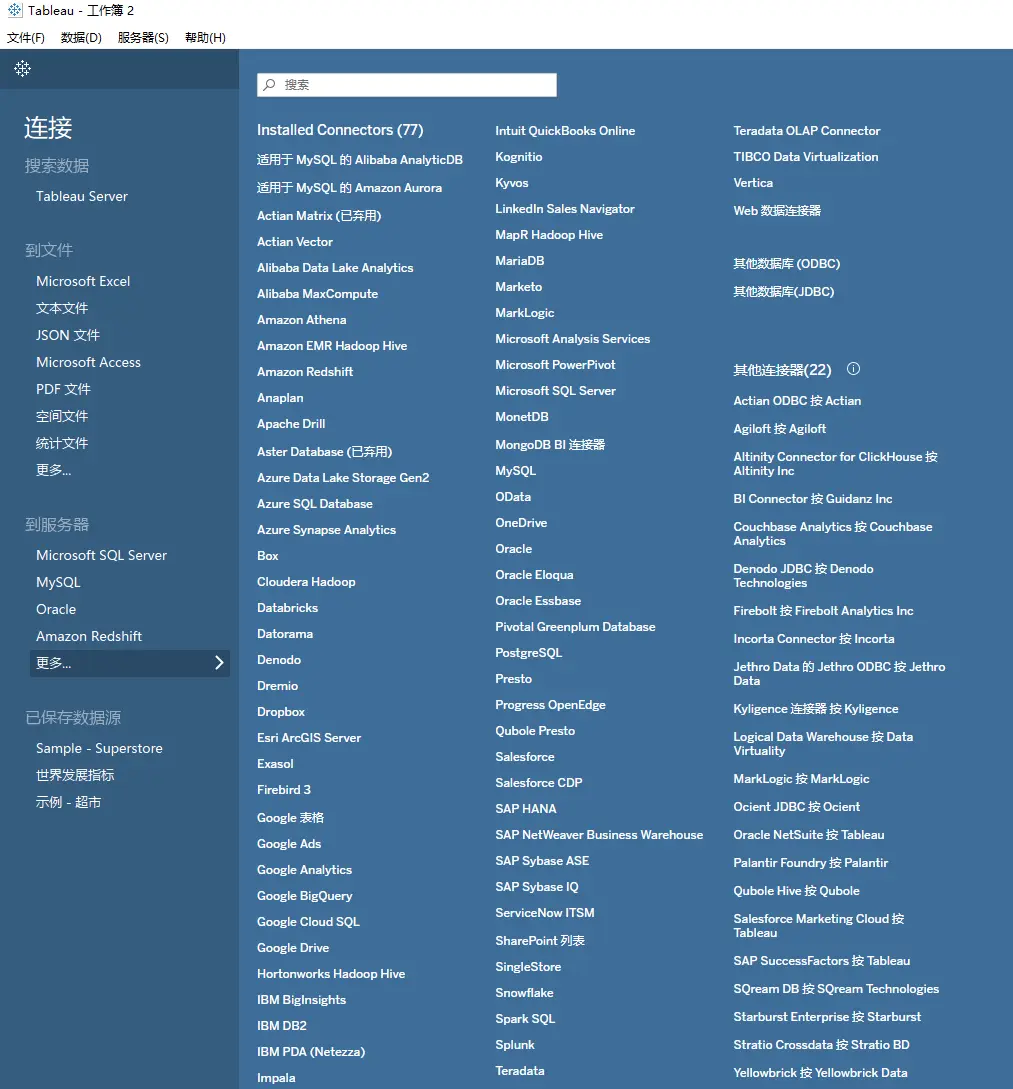This screenshot has height=1089, width=1013.
Task: Select Snowflake connector
Action: [x=524, y=993]
